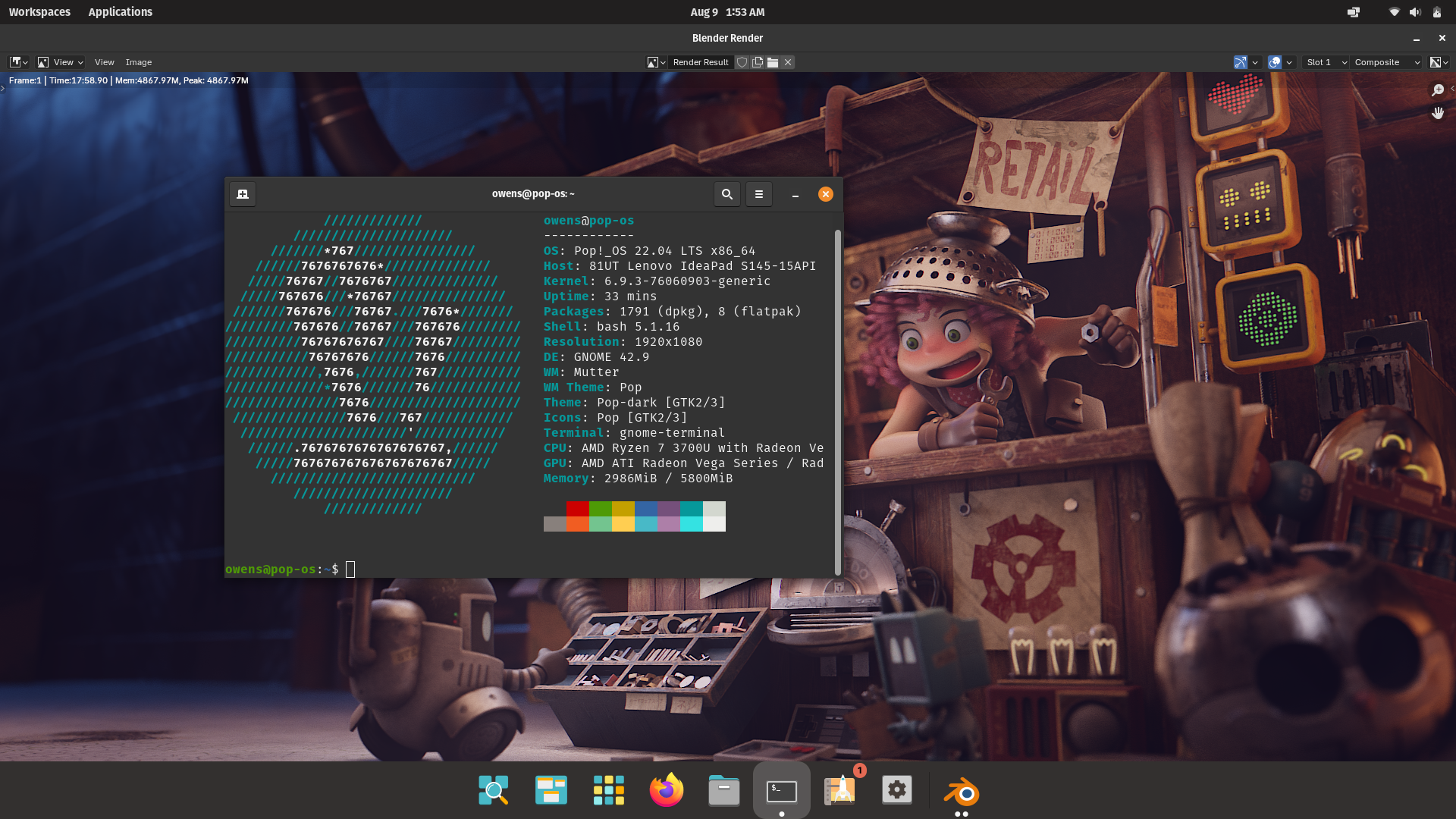Open the dock application grid launcher
1456x819 pixels.
(609, 790)
